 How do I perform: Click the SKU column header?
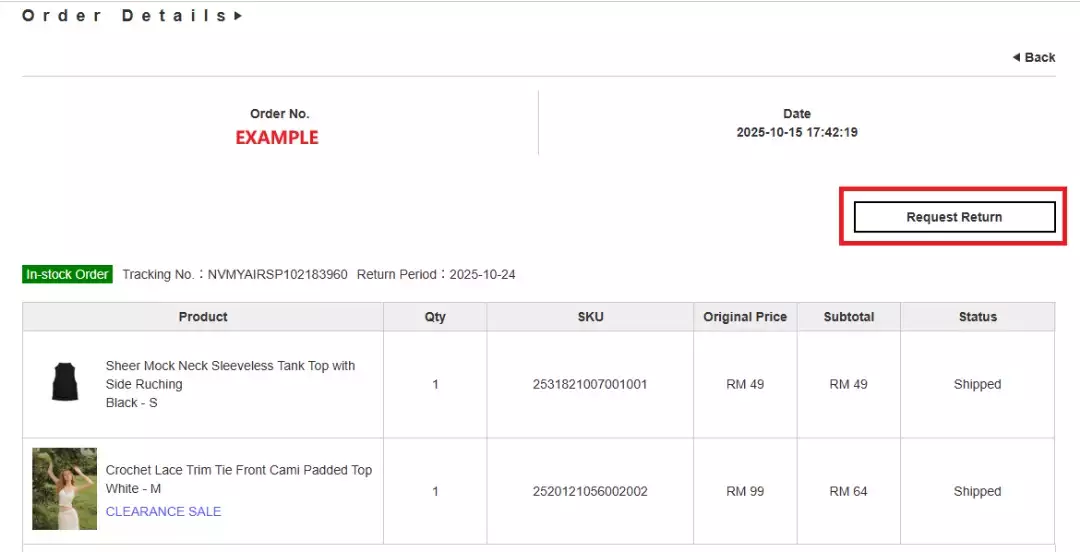click(x=590, y=317)
